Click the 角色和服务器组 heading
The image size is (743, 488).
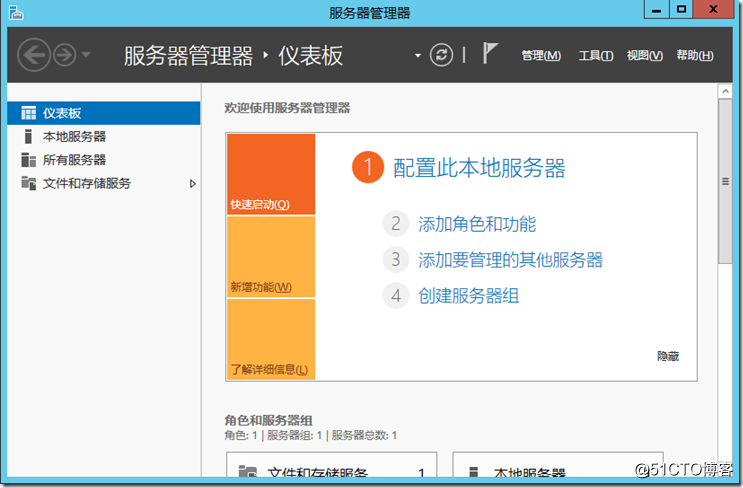click(268, 420)
